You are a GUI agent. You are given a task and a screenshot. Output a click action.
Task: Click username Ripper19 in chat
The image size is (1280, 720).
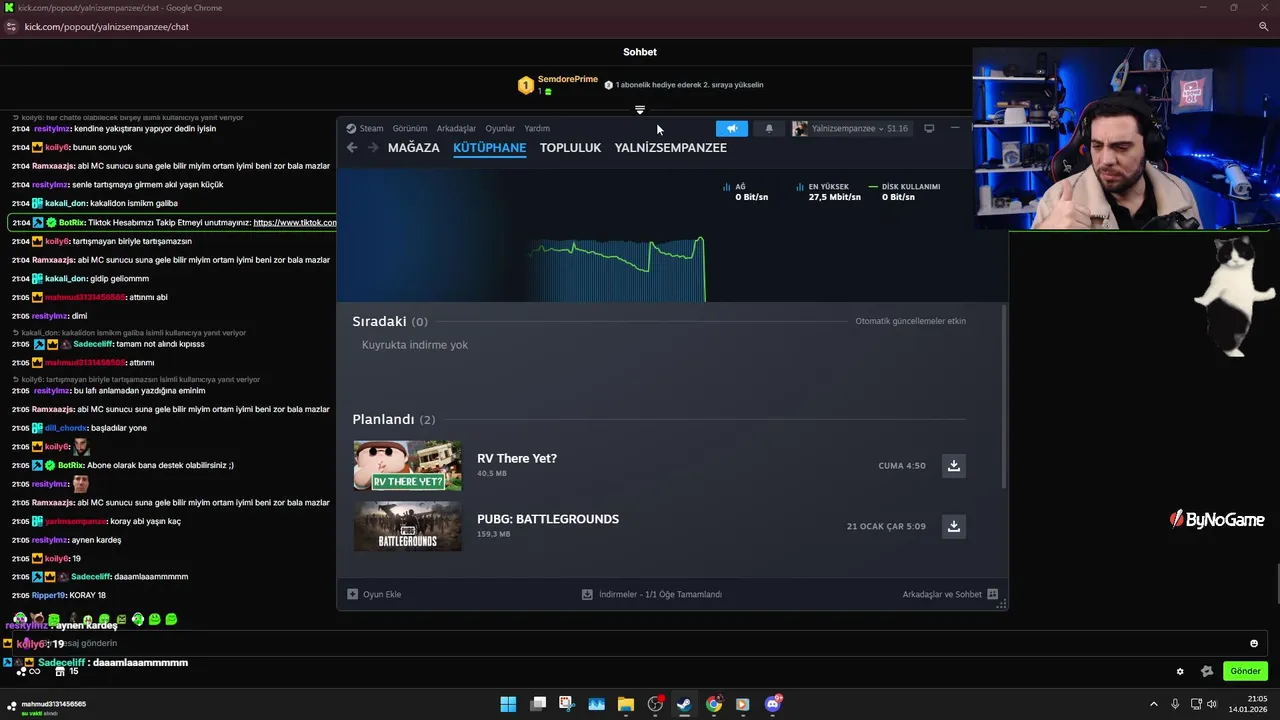pos(48,595)
